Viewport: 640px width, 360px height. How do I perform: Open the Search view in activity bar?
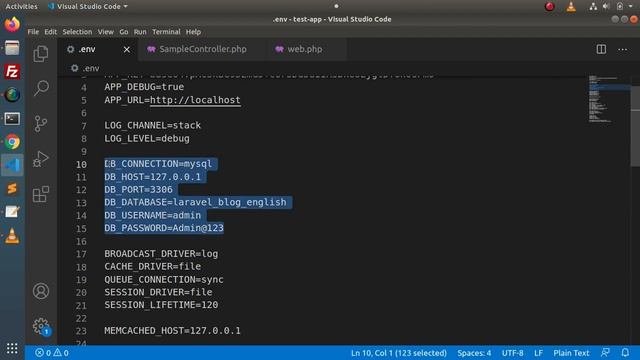(41, 88)
